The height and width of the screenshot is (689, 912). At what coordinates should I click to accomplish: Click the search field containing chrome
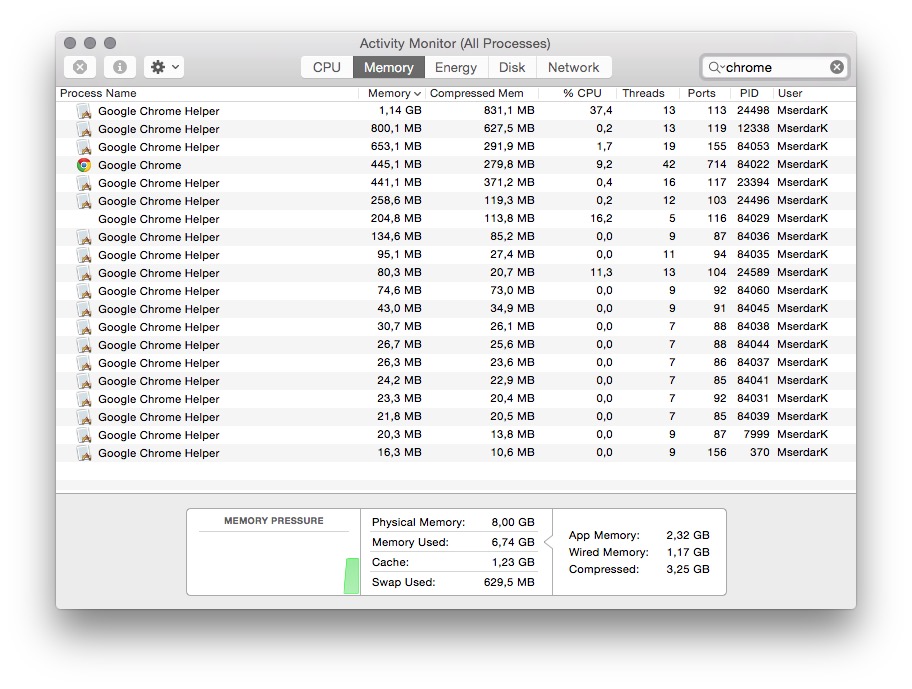point(775,67)
